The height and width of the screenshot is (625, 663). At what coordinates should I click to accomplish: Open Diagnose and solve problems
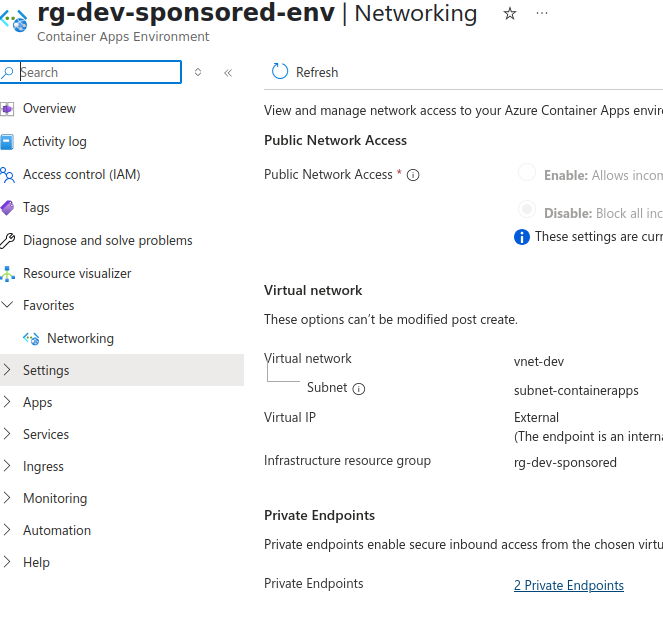pyautogui.click(x=107, y=241)
